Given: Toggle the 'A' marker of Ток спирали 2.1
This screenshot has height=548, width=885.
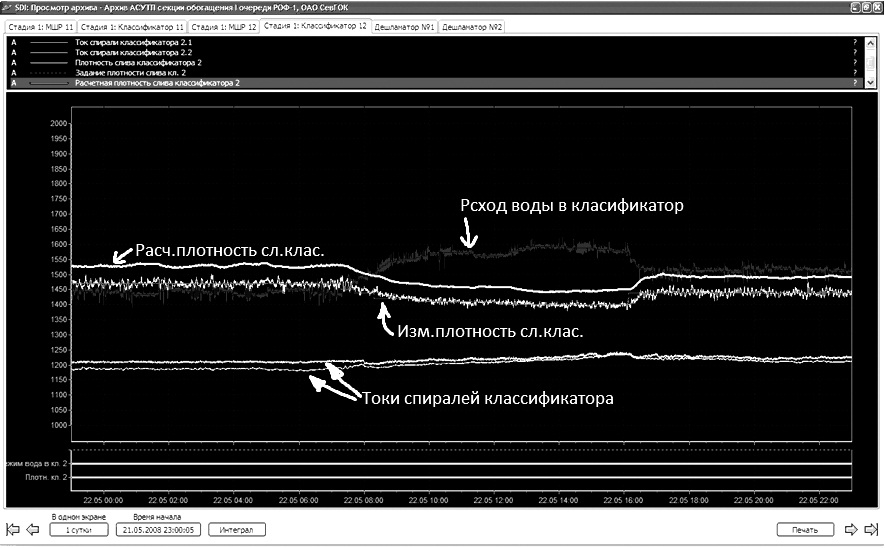Looking at the screenshot, I should (13, 43).
